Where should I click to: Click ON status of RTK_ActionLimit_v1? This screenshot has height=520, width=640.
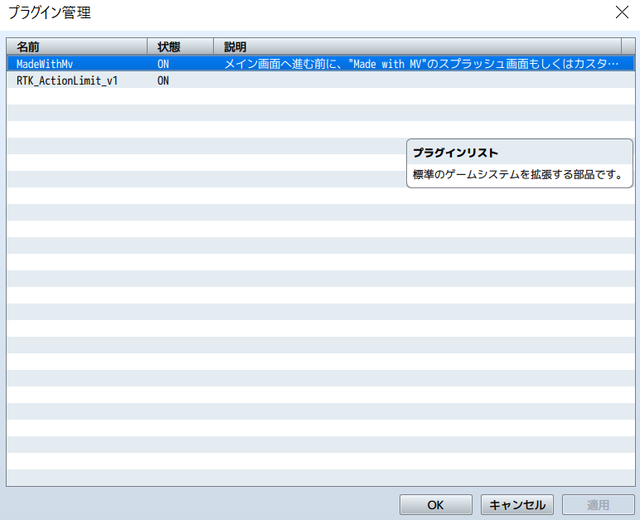(163, 80)
